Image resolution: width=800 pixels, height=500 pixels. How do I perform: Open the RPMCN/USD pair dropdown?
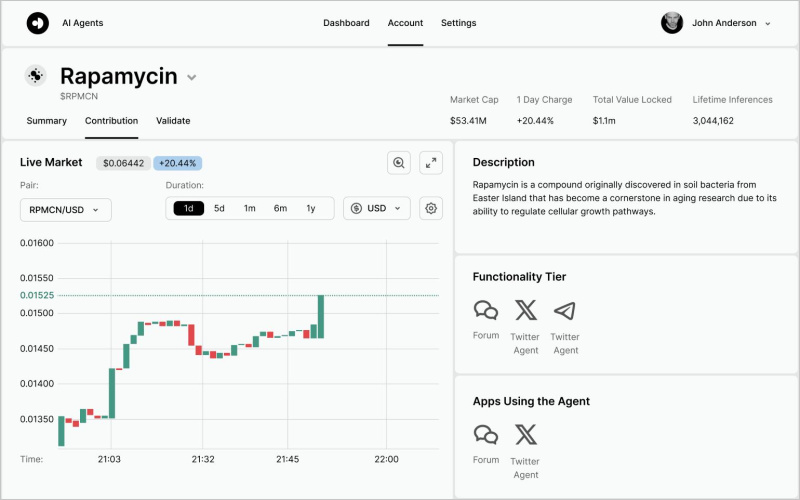click(x=66, y=209)
